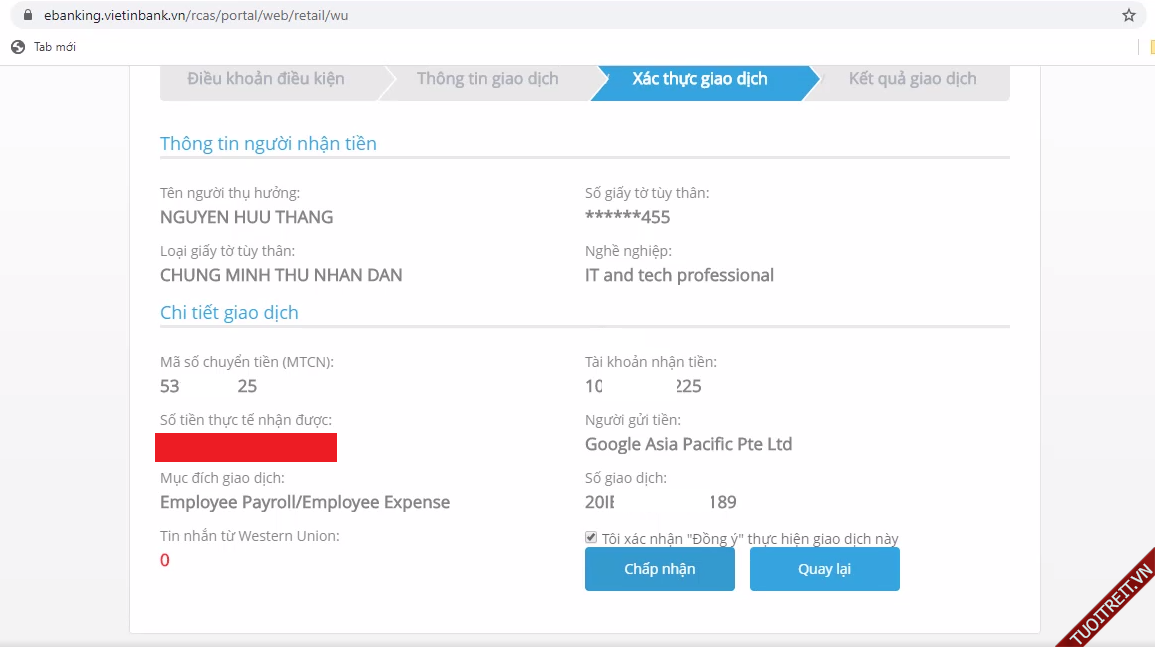Bookmark this page with the star icon

(1129, 15)
